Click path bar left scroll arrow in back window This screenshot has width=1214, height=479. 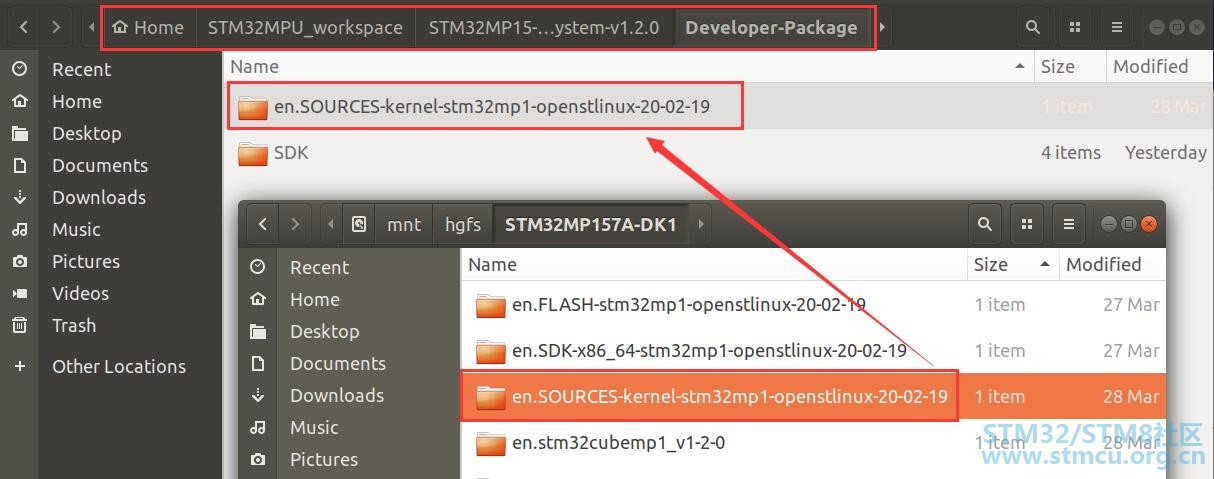click(x=92, y=27)
